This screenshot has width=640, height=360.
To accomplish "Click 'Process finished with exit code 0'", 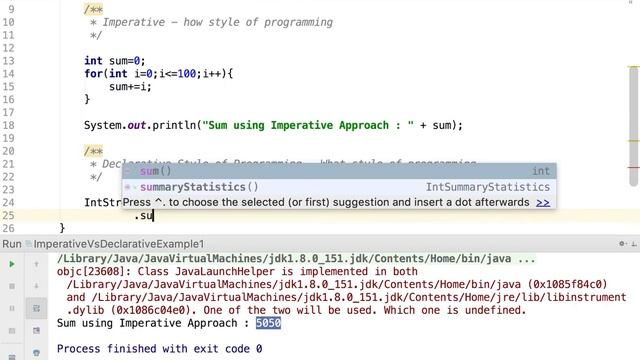I will (160, 349).
